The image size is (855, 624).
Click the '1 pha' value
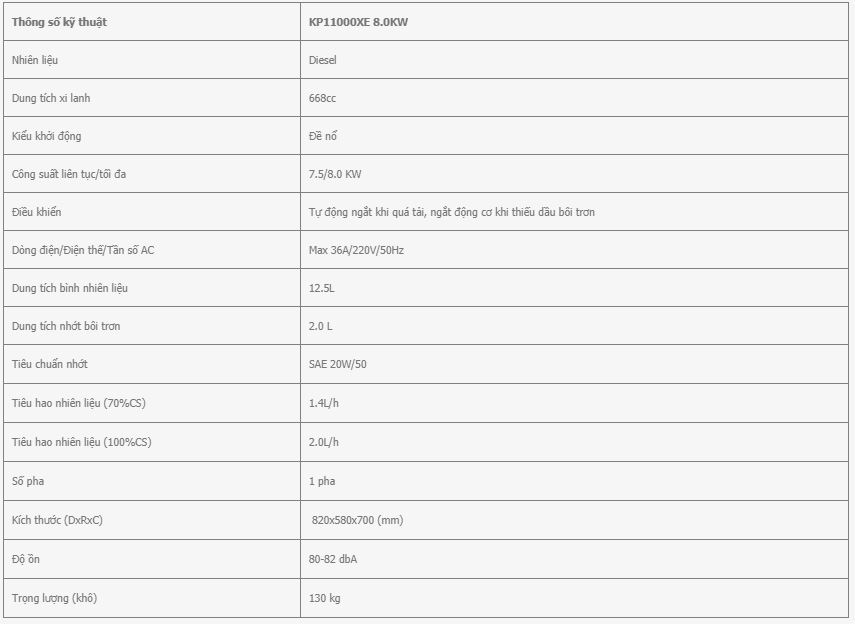322,481
